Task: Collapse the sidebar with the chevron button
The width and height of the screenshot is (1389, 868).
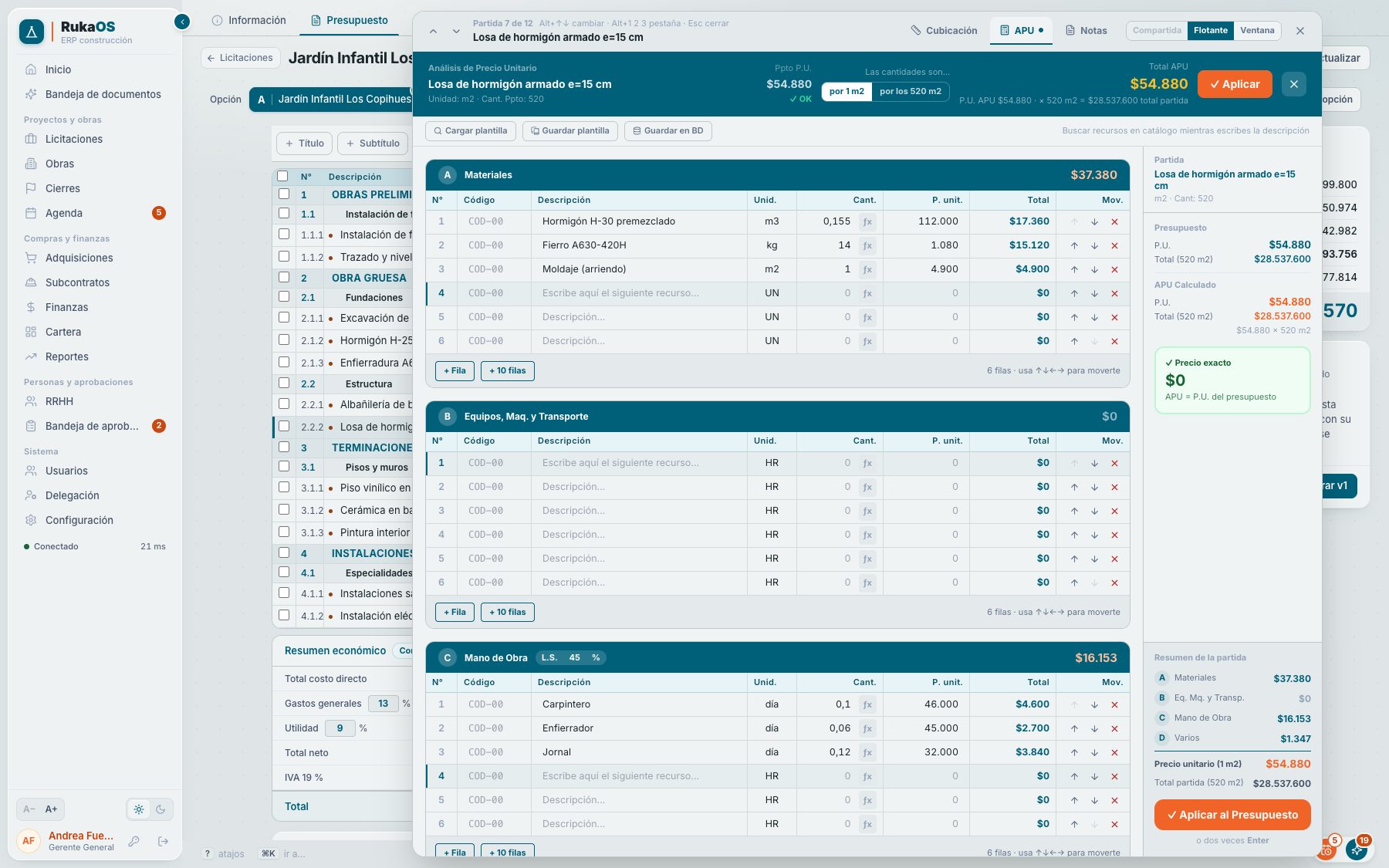Action: [x=182, y=22]
